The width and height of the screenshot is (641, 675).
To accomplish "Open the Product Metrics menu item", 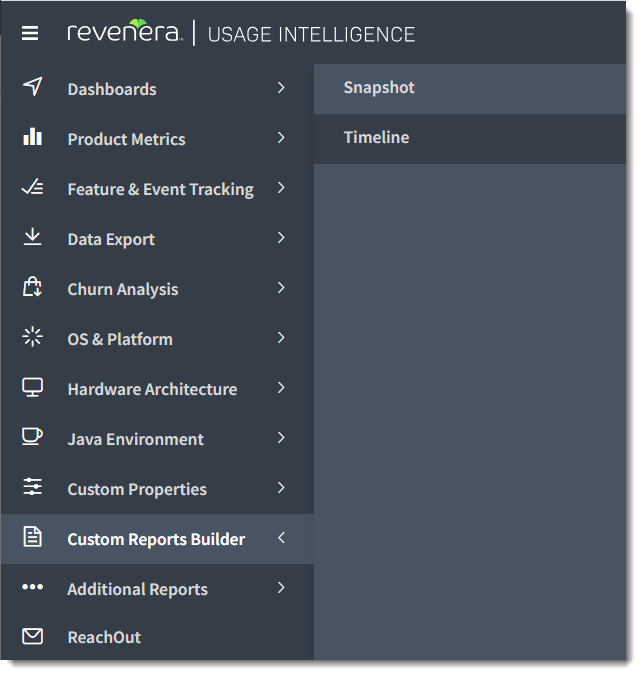I will (x=157, y=139).
